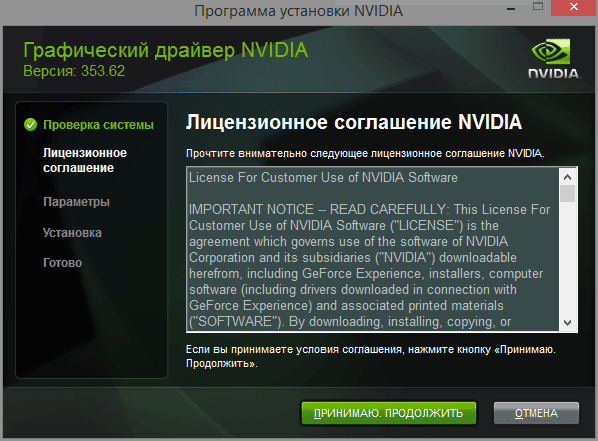598x441 pixels.
Task: Click the license text scroll up arrow
Action: point(567,177)
